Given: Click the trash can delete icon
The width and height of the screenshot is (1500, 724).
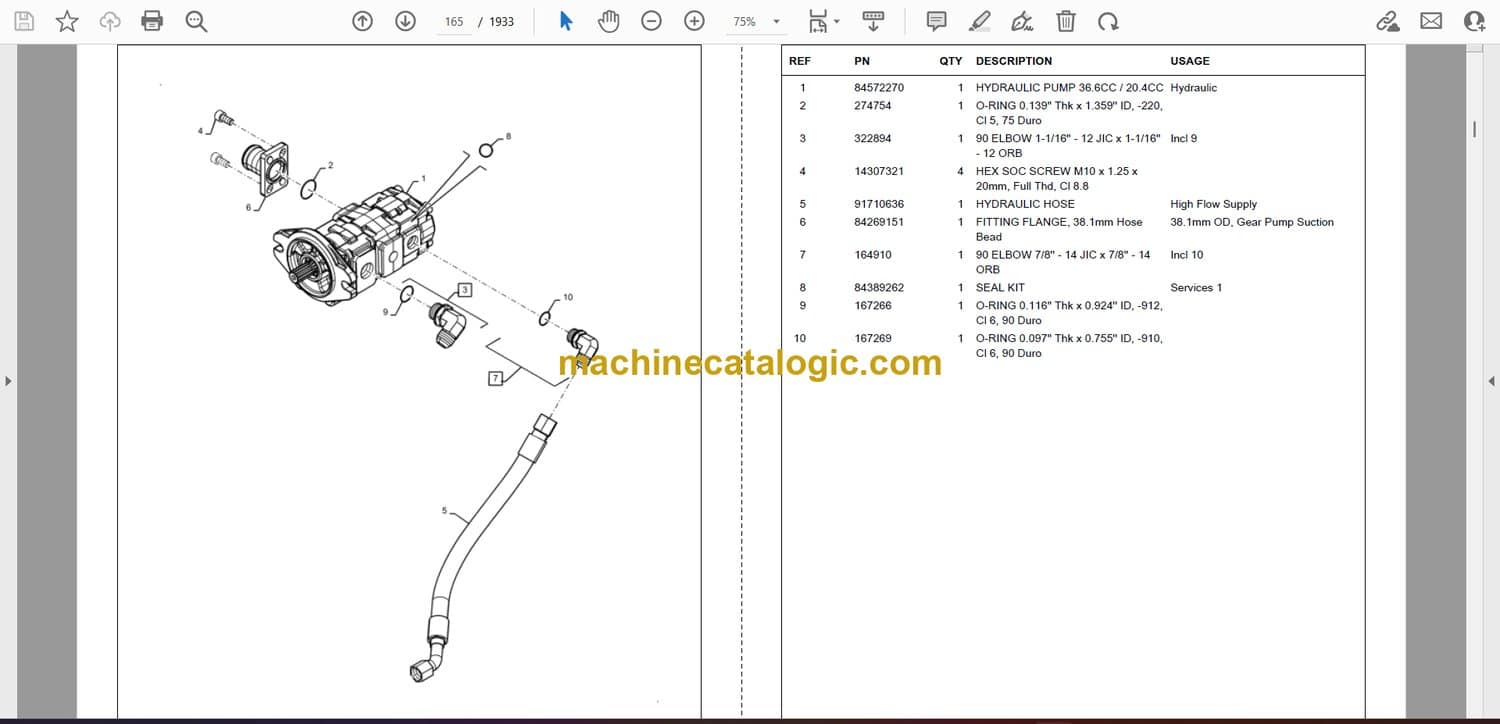Looking at the screenshot, I should pyautogui.click(x=1066, y=21).
